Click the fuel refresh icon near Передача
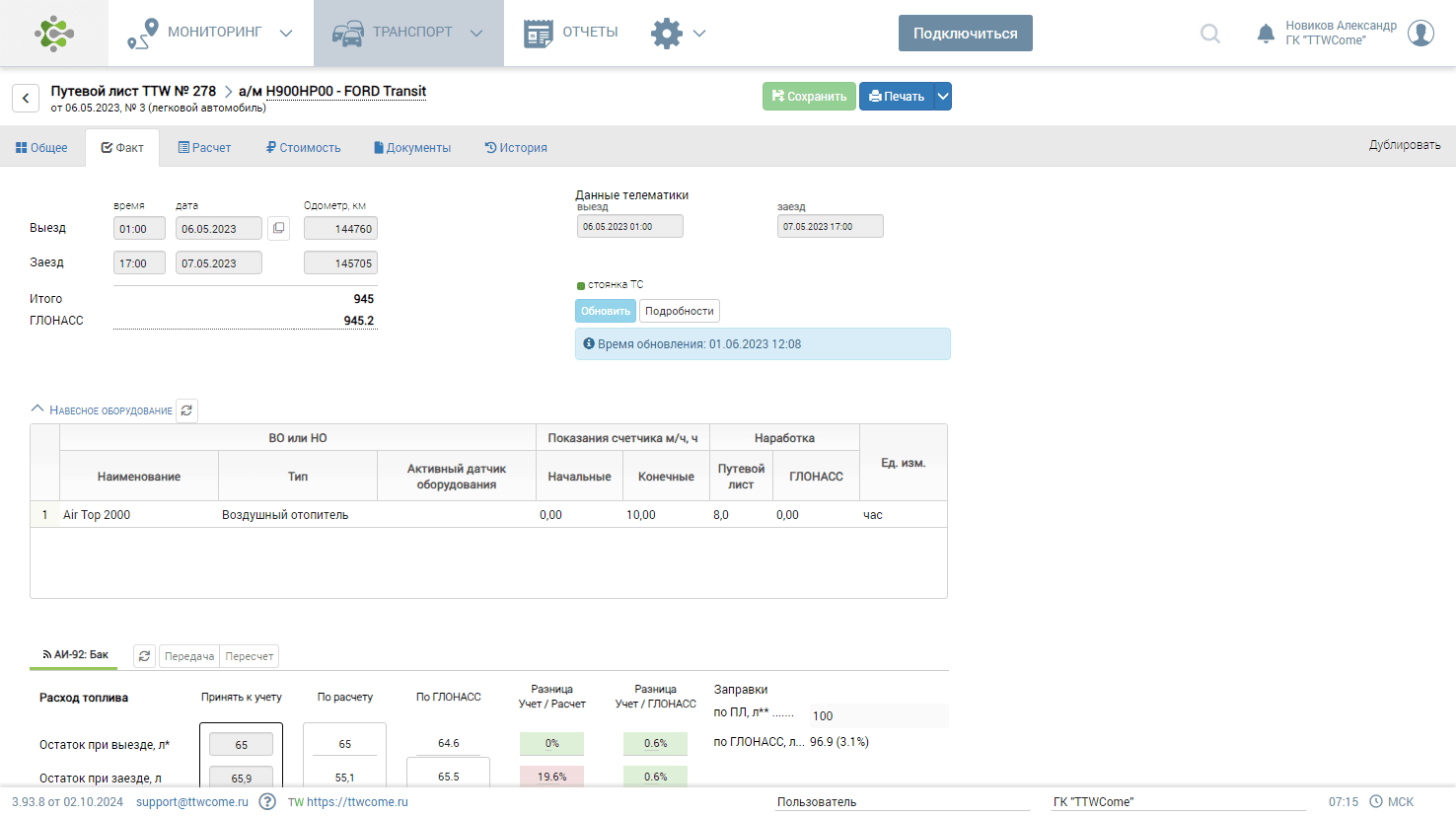The width and height of the screenshot is (1456, 817). coord(145,656)
